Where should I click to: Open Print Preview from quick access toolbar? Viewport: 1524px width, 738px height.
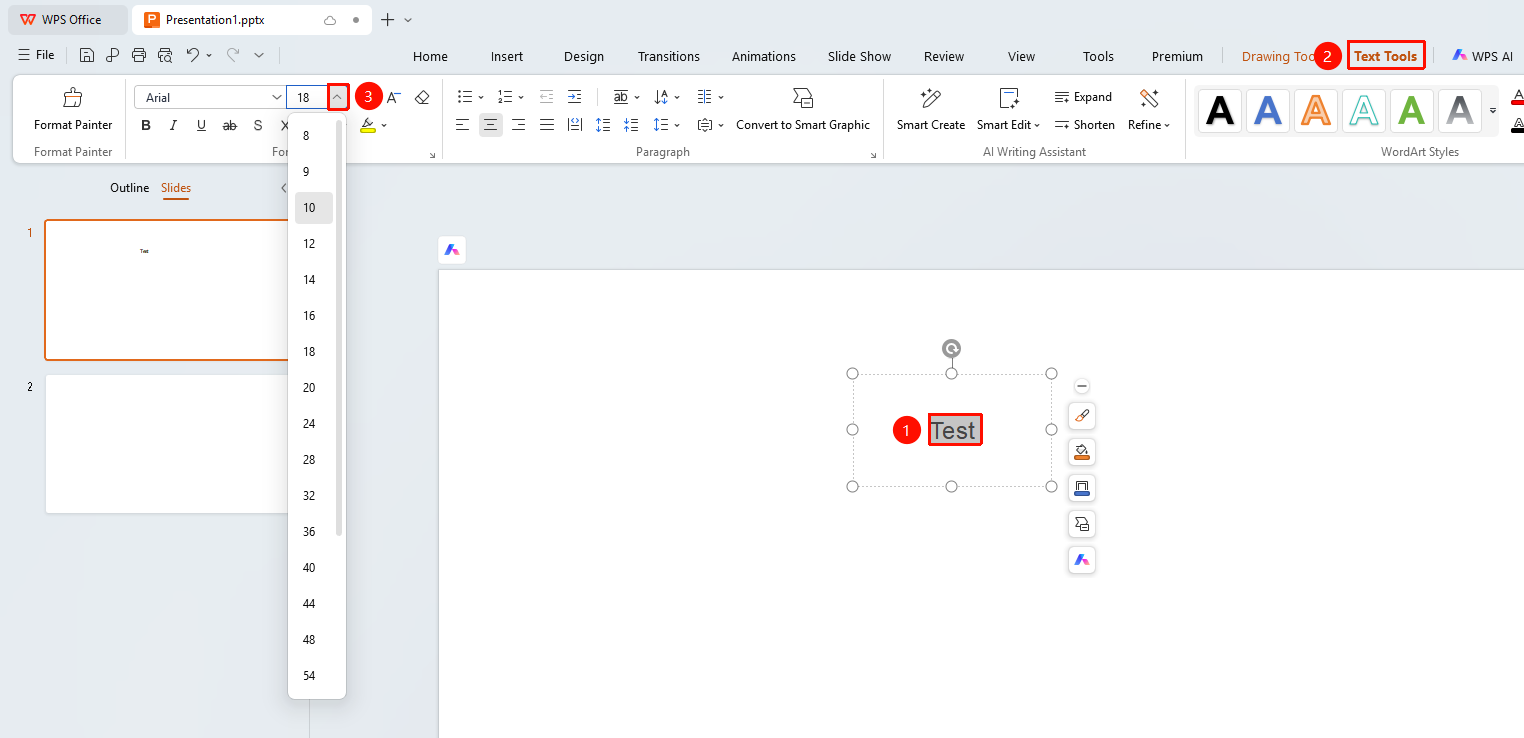[x=165, y=56]
